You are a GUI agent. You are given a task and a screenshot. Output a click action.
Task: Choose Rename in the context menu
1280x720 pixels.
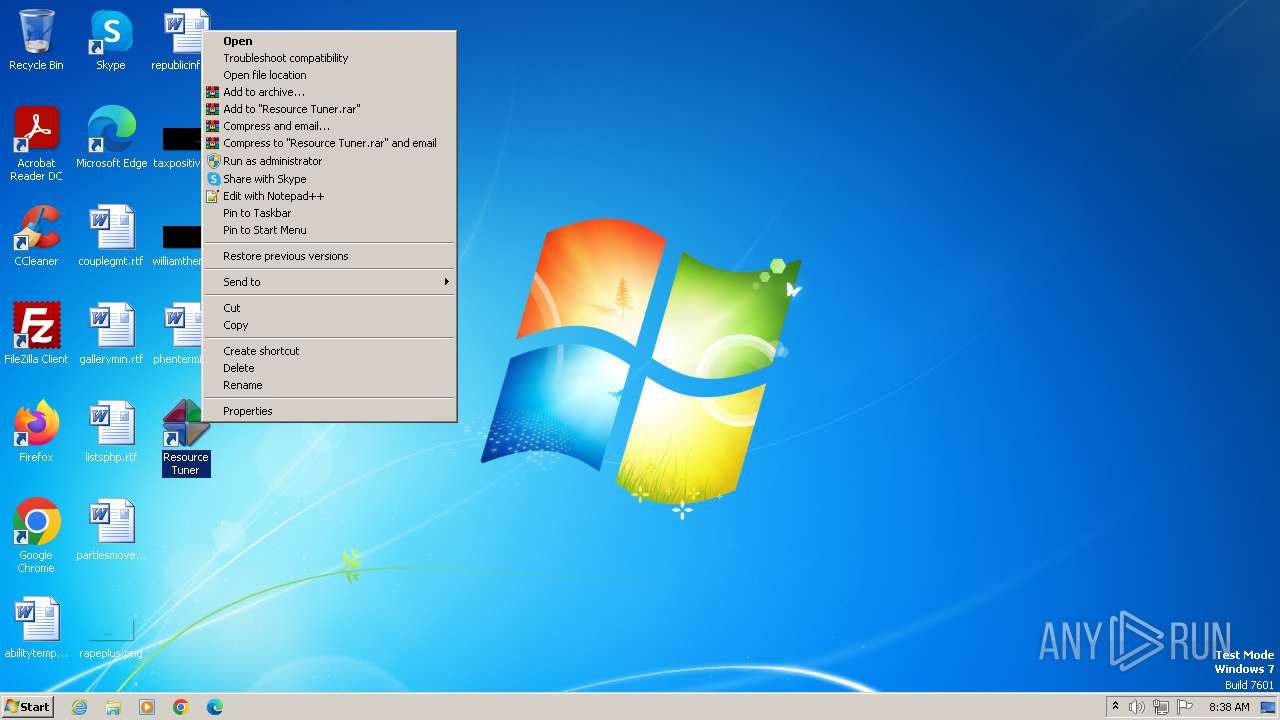tap(330, 385)
